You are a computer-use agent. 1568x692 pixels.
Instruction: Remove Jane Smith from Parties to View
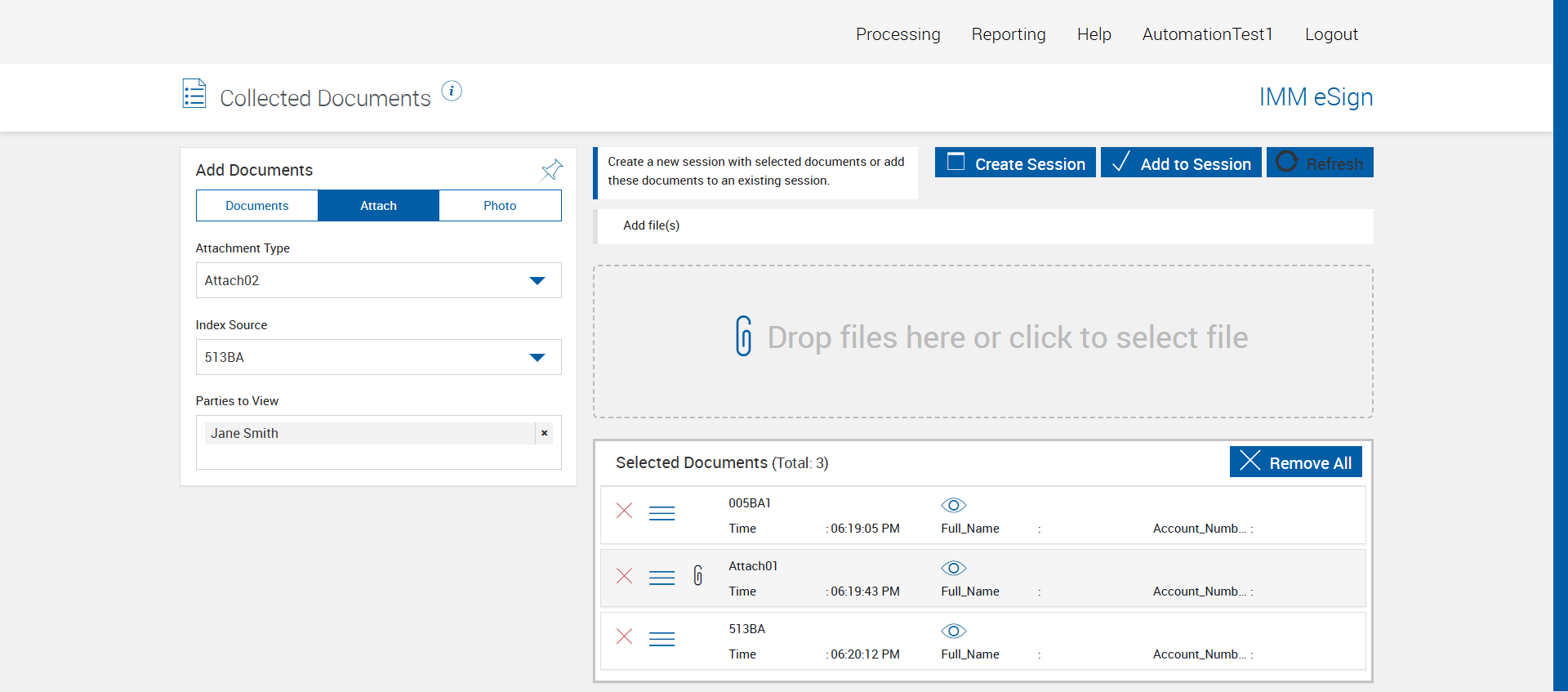click(x=544, y=433)
